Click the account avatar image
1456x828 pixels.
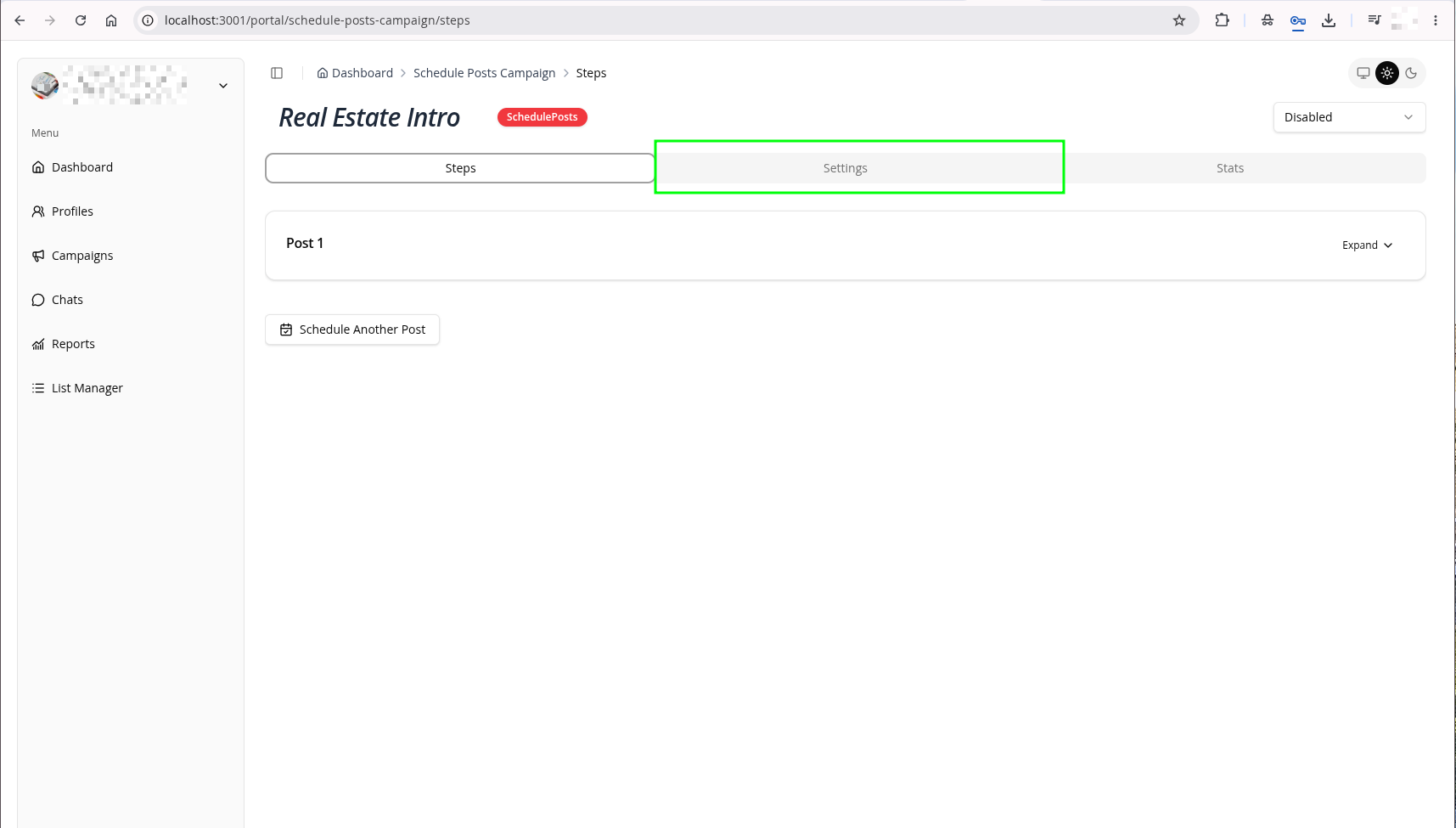point(45,86)
